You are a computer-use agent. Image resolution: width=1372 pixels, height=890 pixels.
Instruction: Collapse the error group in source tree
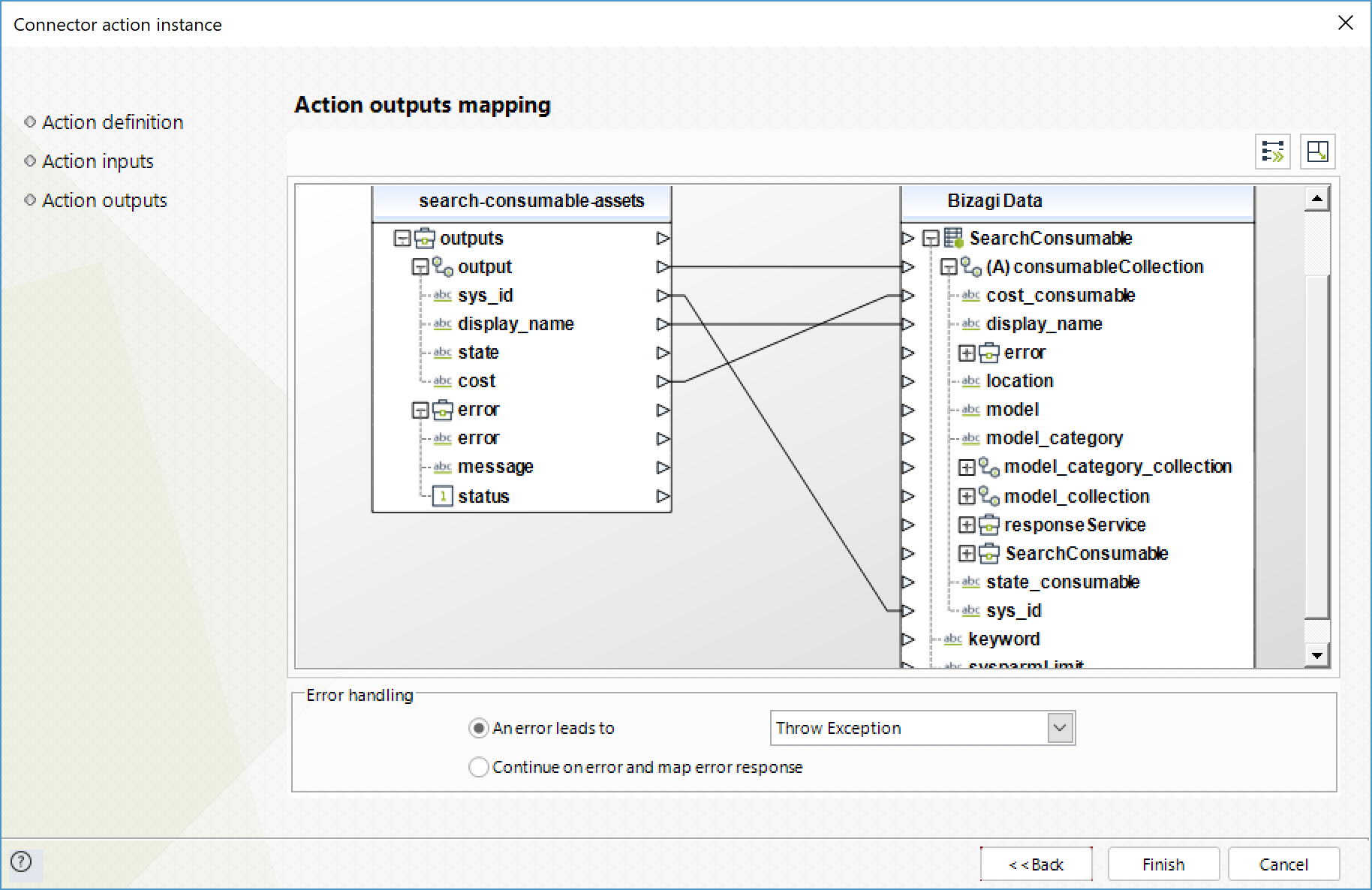pos(420,410)
